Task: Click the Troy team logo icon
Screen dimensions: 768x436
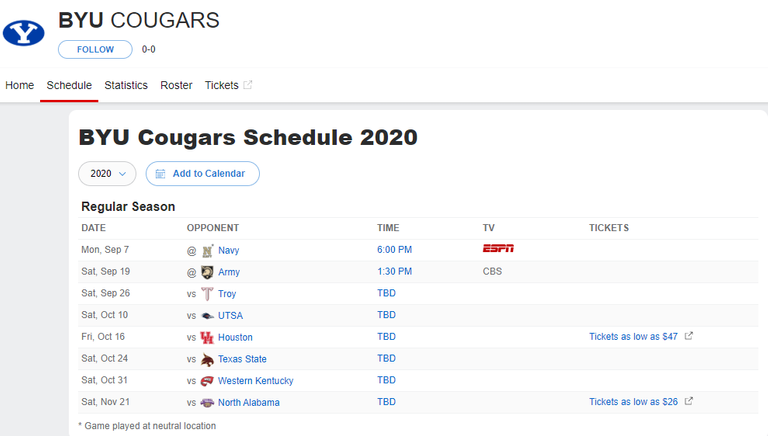Action: tap(207, 293)
